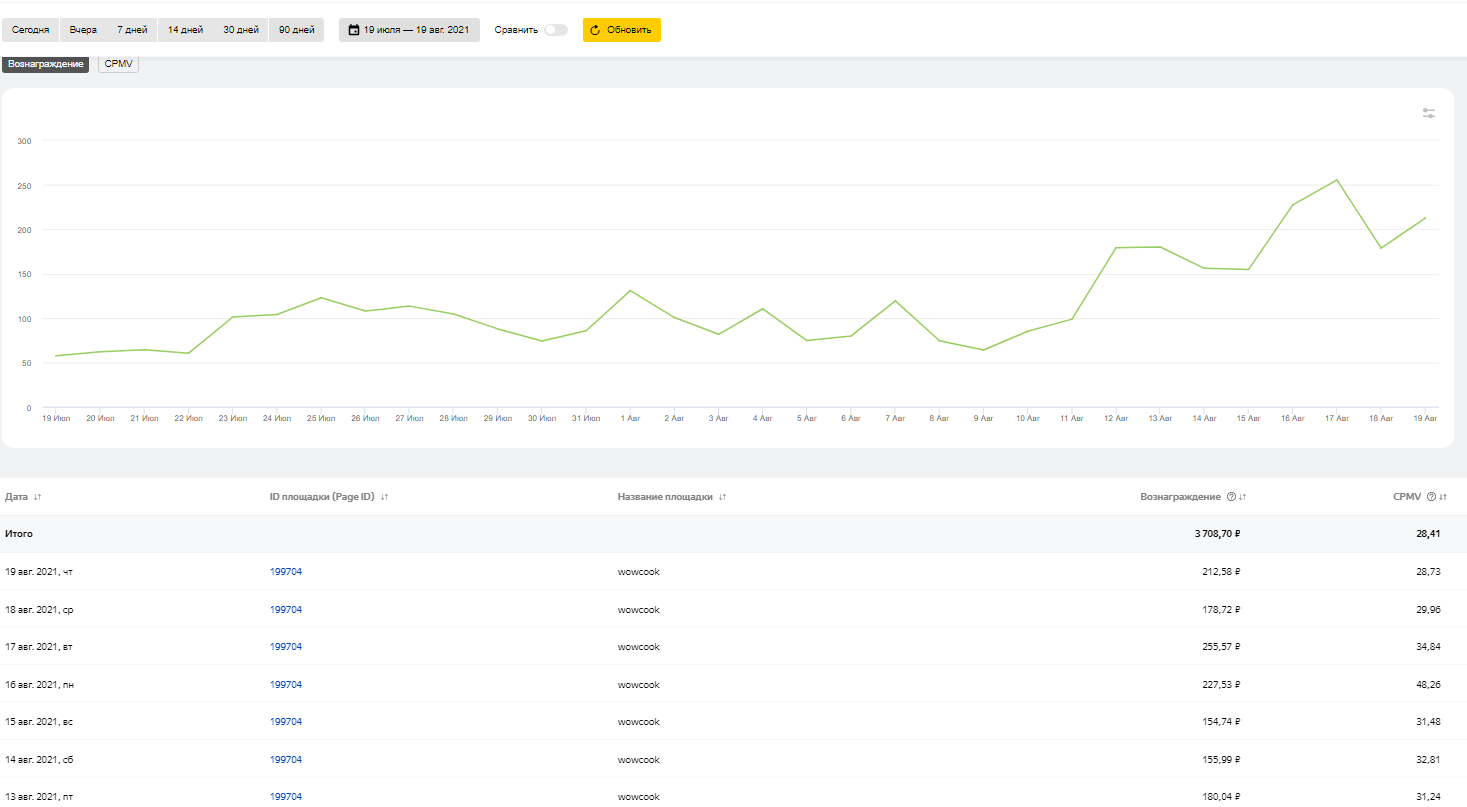Switch chart metric to CPMV
Screen dimensions: 1467x807
[118, 64]
